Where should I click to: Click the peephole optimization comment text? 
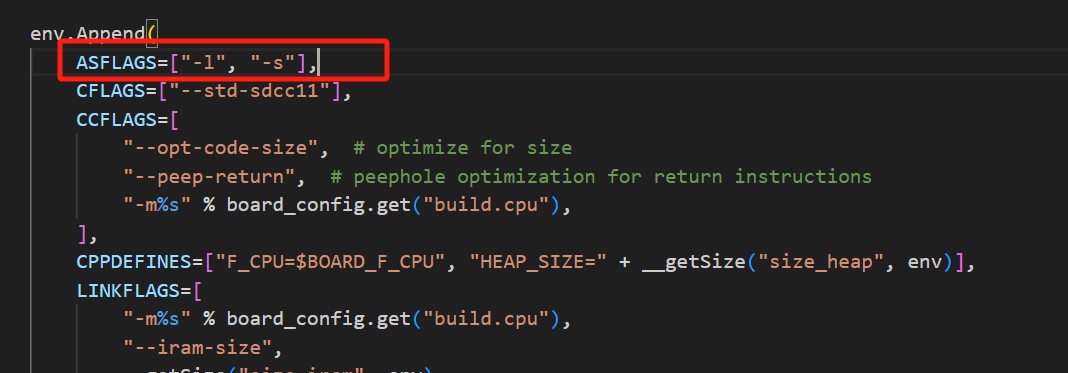click(601, 176)
